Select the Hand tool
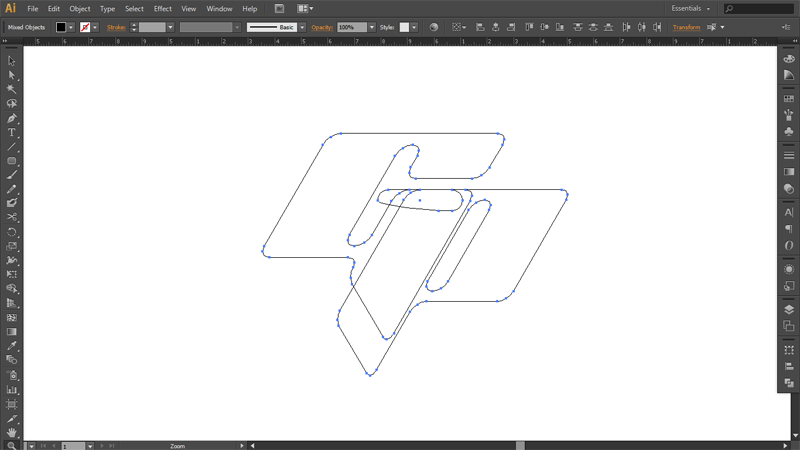 [x=12, y=432]
